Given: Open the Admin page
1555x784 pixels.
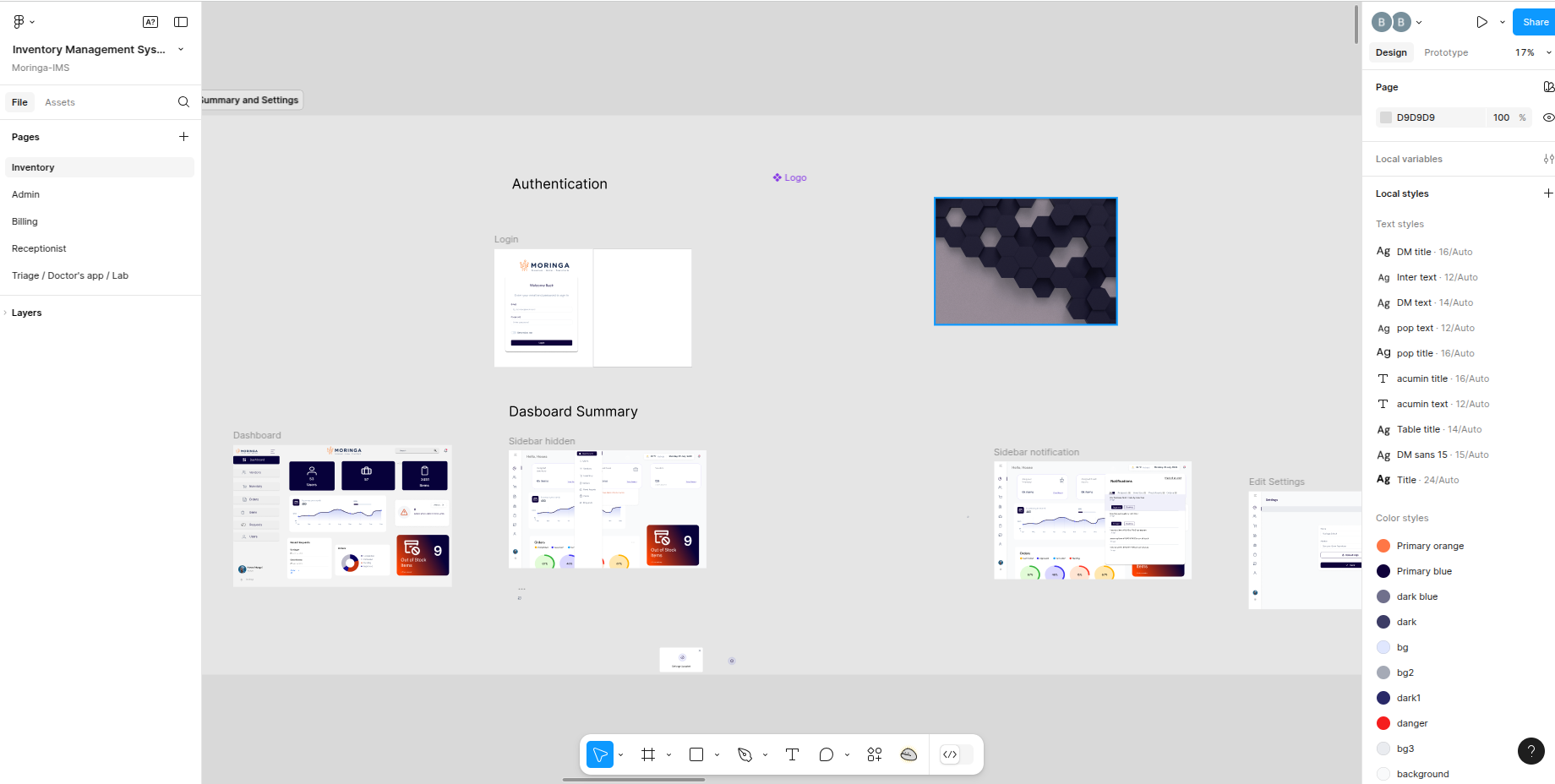Looking at the screenshot, I should pyautogui.click(x=100, y=194).
